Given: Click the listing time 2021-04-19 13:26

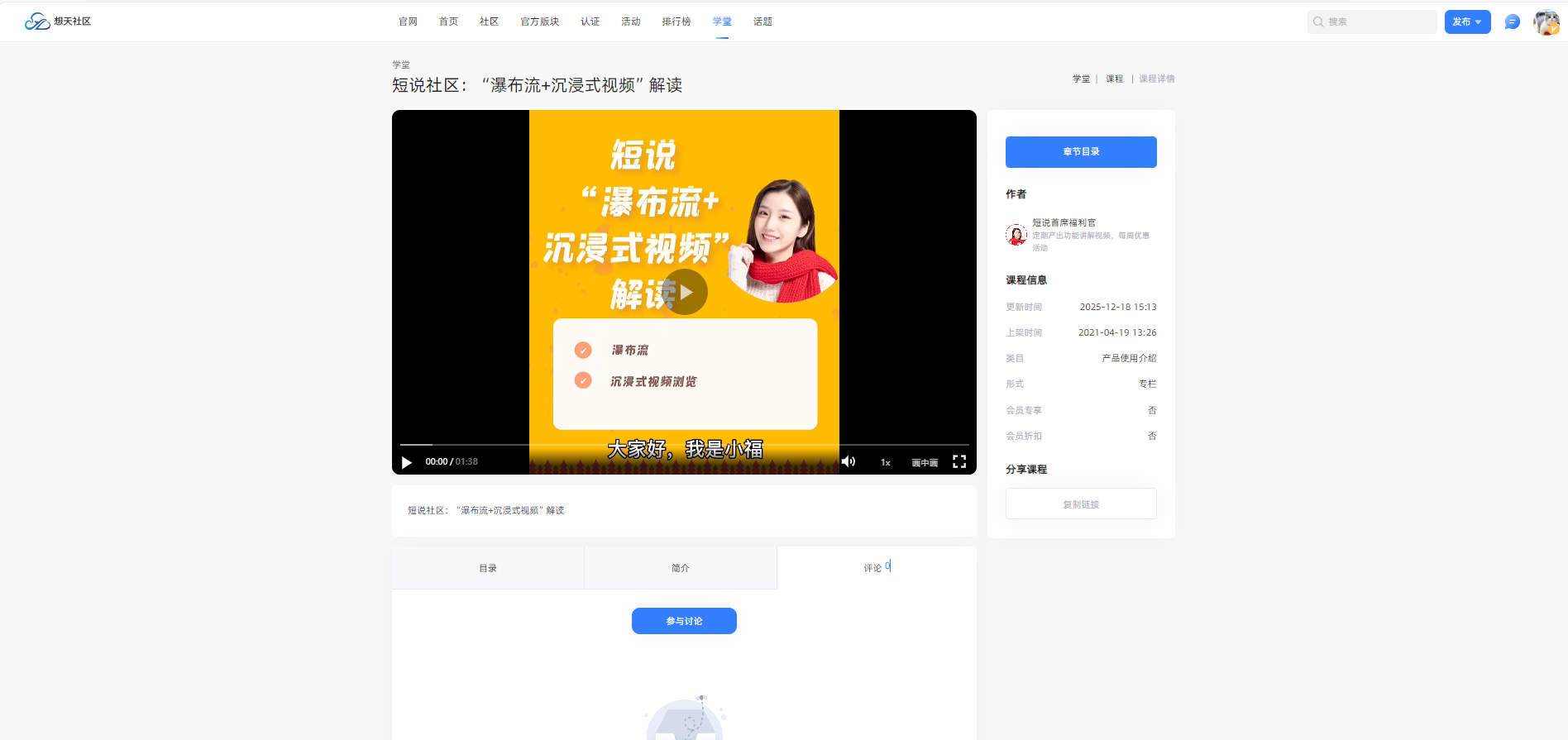Looking at the screenshot, I should (1117, 332).
